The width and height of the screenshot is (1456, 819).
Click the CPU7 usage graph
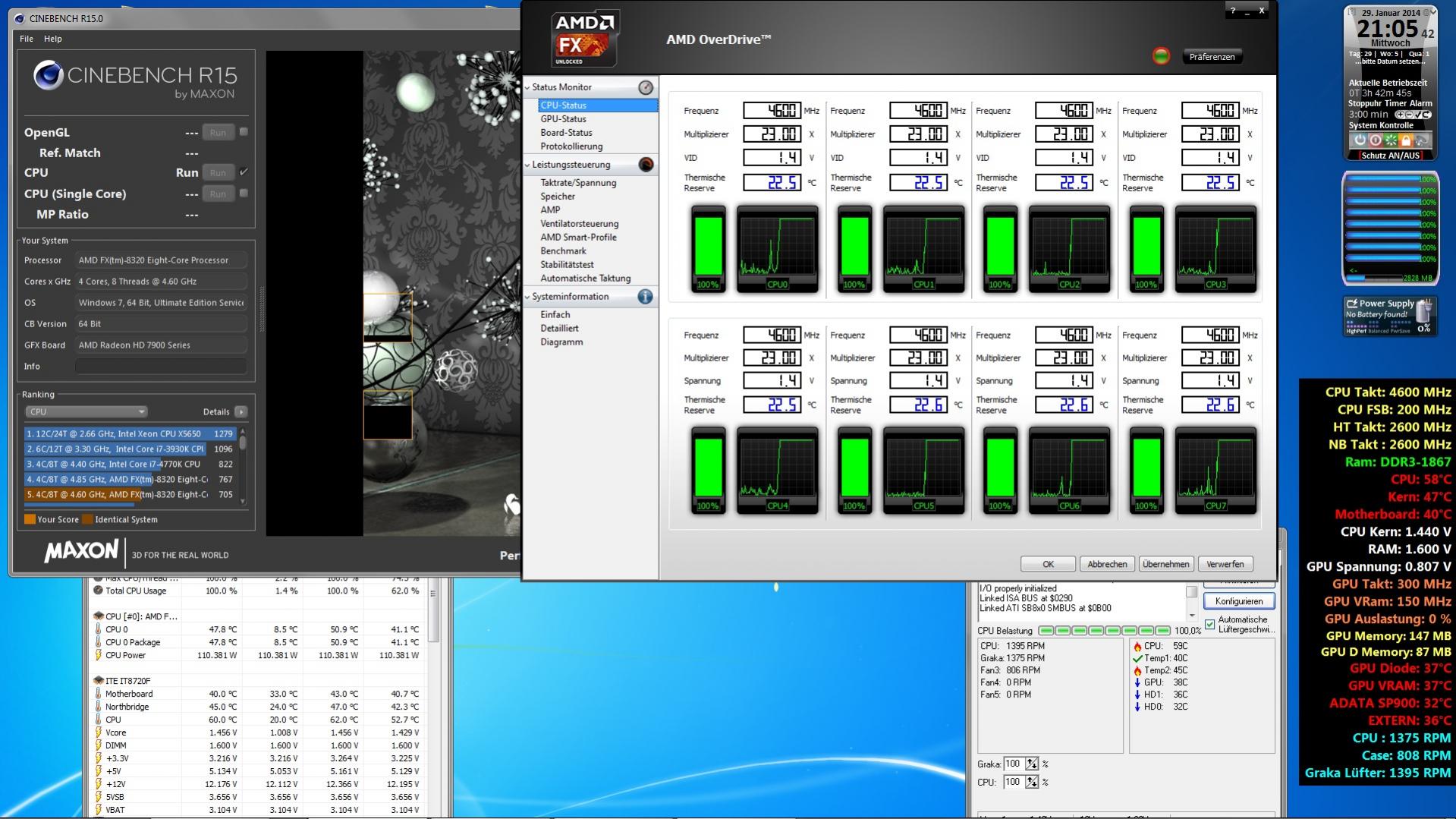click(x=1215, y=470)
